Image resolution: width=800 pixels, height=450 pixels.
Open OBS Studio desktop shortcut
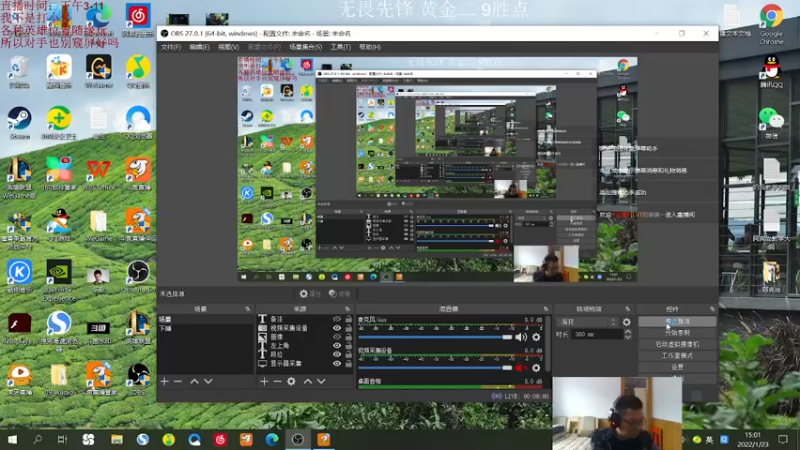point(138,276)
